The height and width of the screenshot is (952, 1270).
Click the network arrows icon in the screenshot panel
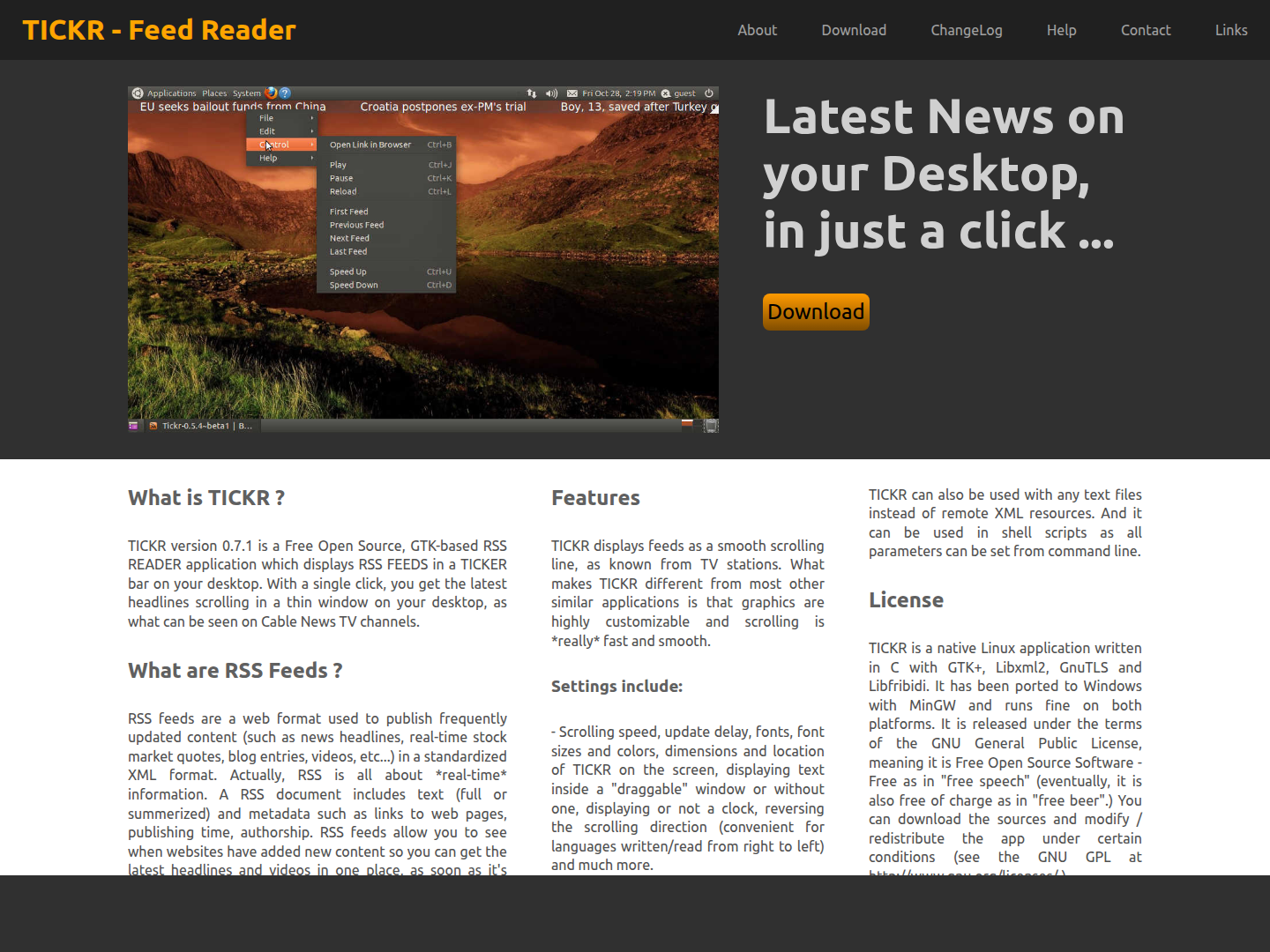(531, 93)
